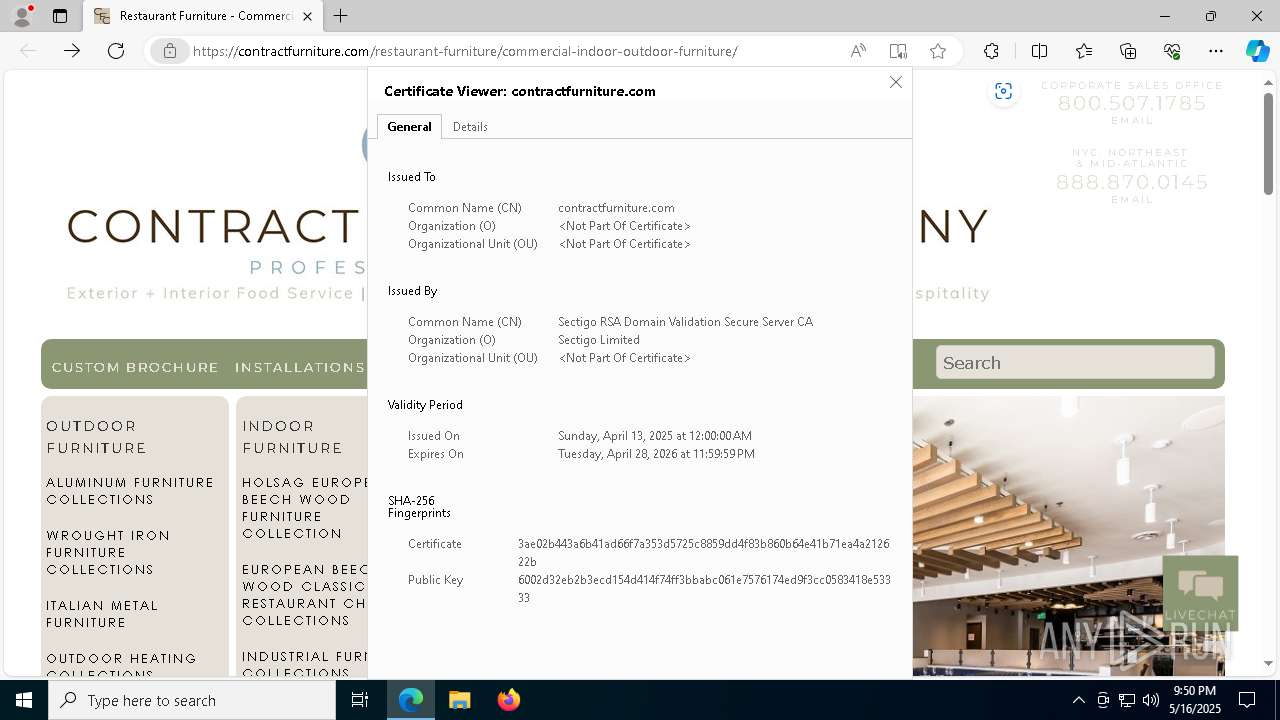Click Sectigo Limited organization value
This screenshot has width=1280, height=720.
click(x=599, y=340)
